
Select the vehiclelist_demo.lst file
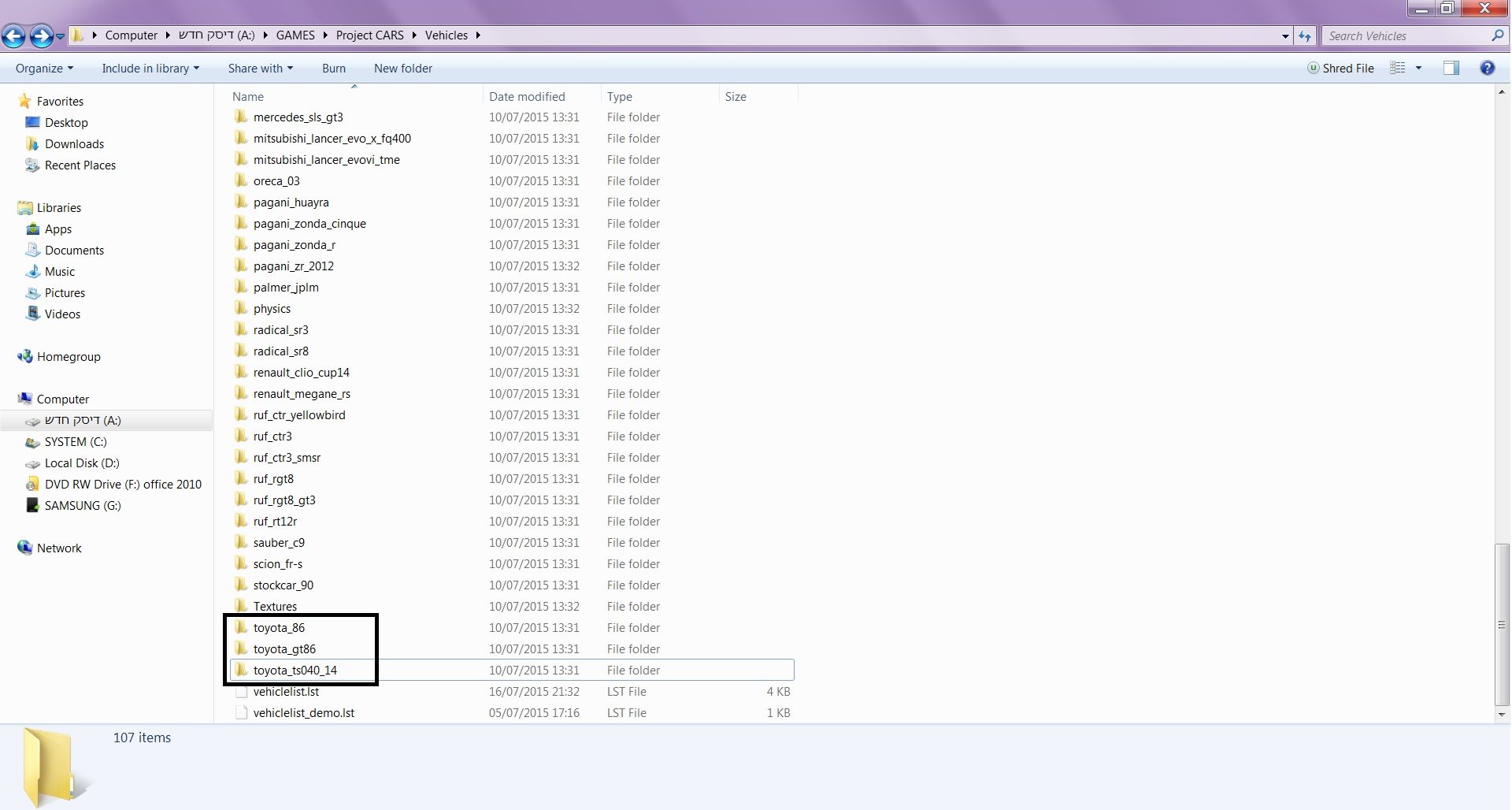[304, 712]
